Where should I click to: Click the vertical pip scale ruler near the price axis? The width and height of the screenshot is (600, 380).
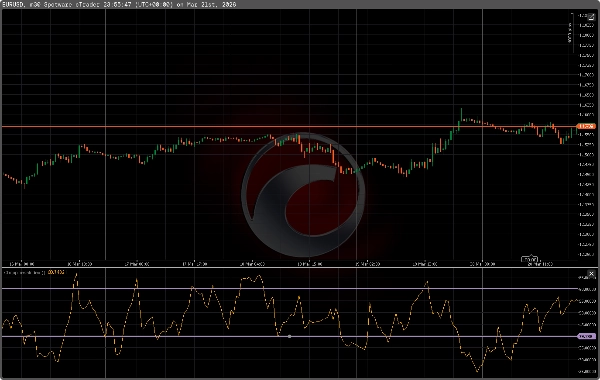(x=572, y=33)
